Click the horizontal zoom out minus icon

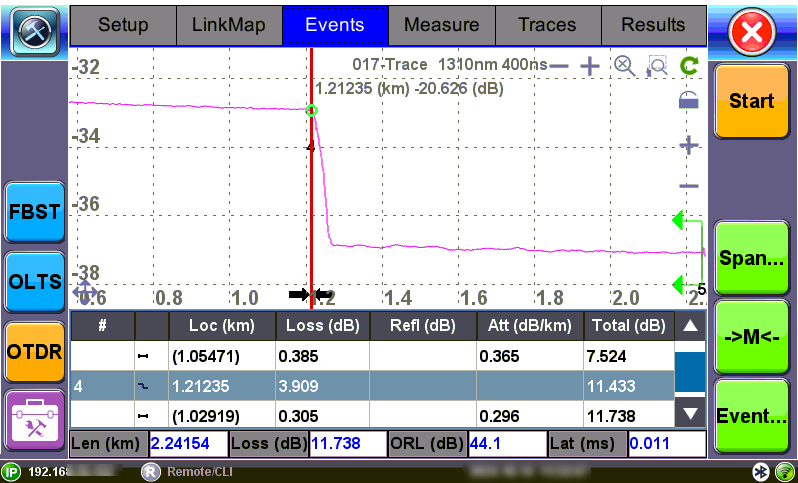(x=559, y=66)
